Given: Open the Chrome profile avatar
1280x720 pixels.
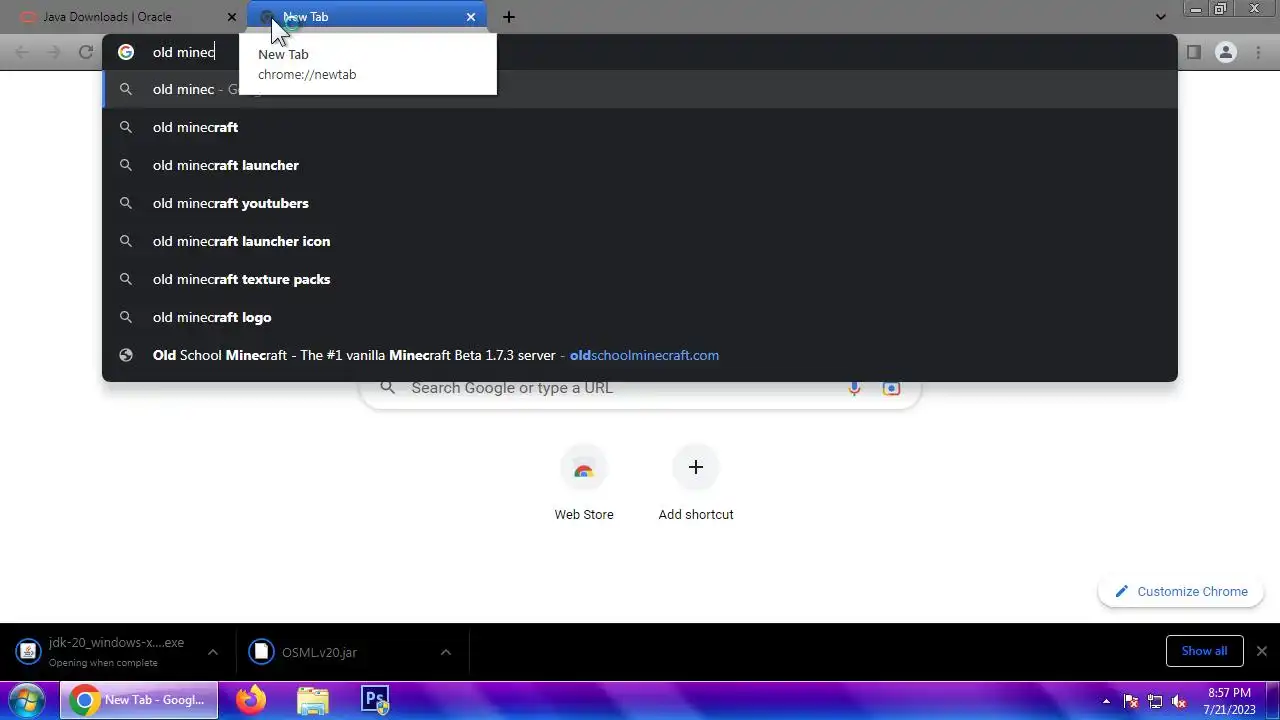Looking at the screenshot, I should tap(1225, 52).
